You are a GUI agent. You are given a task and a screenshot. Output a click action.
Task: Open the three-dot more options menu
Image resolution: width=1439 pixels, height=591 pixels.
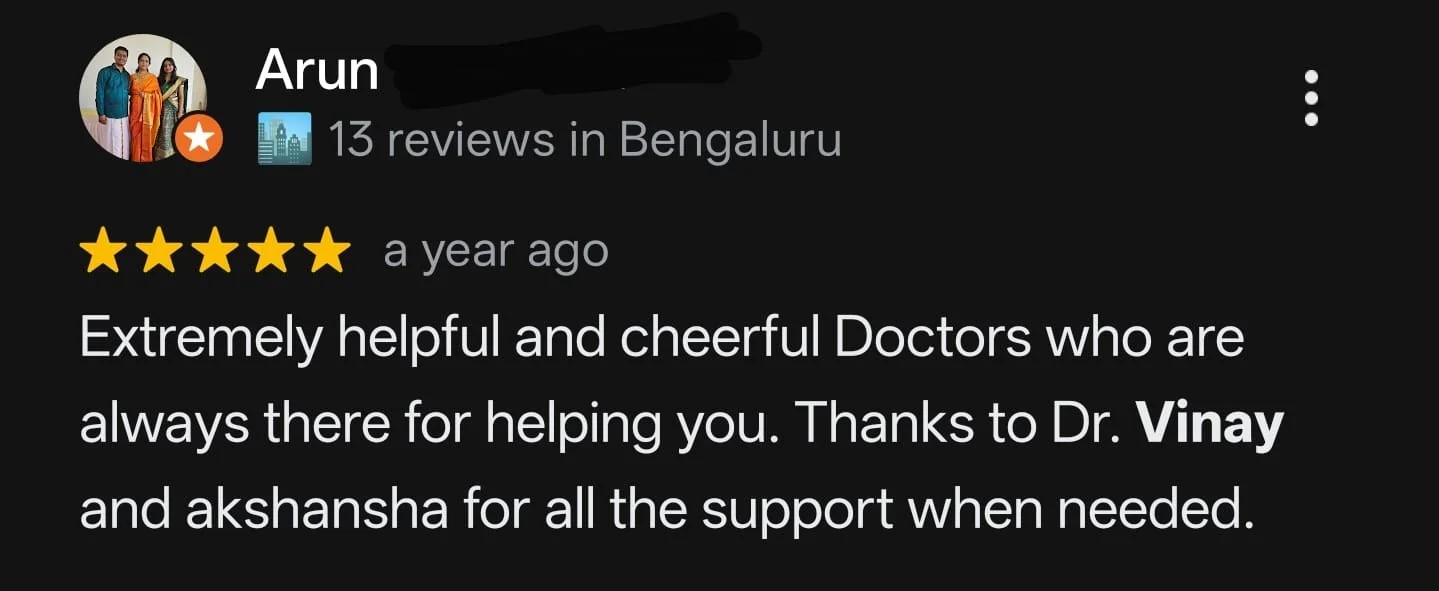pos(1312,98)
